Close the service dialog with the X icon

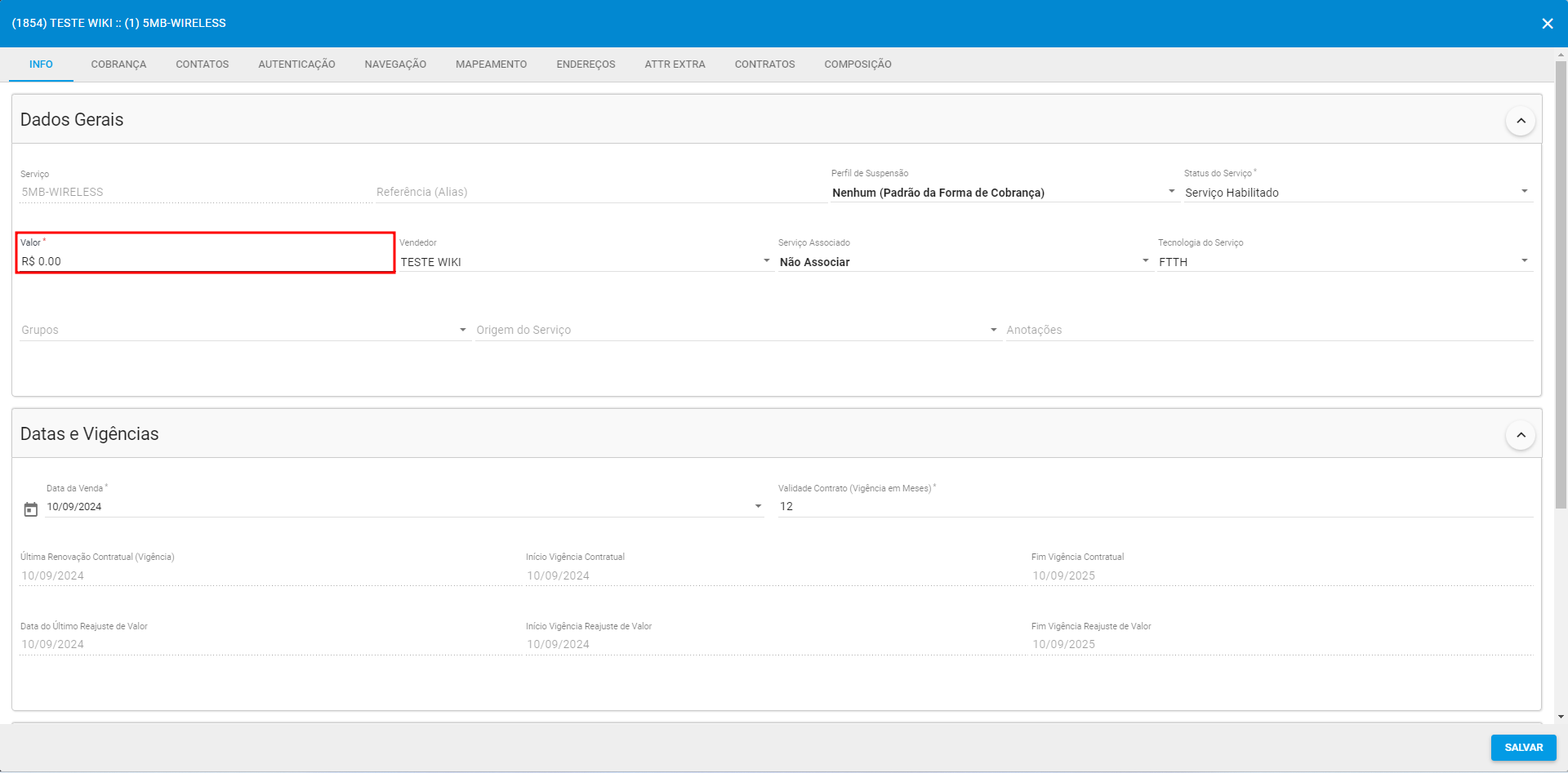coord(1547,24)
